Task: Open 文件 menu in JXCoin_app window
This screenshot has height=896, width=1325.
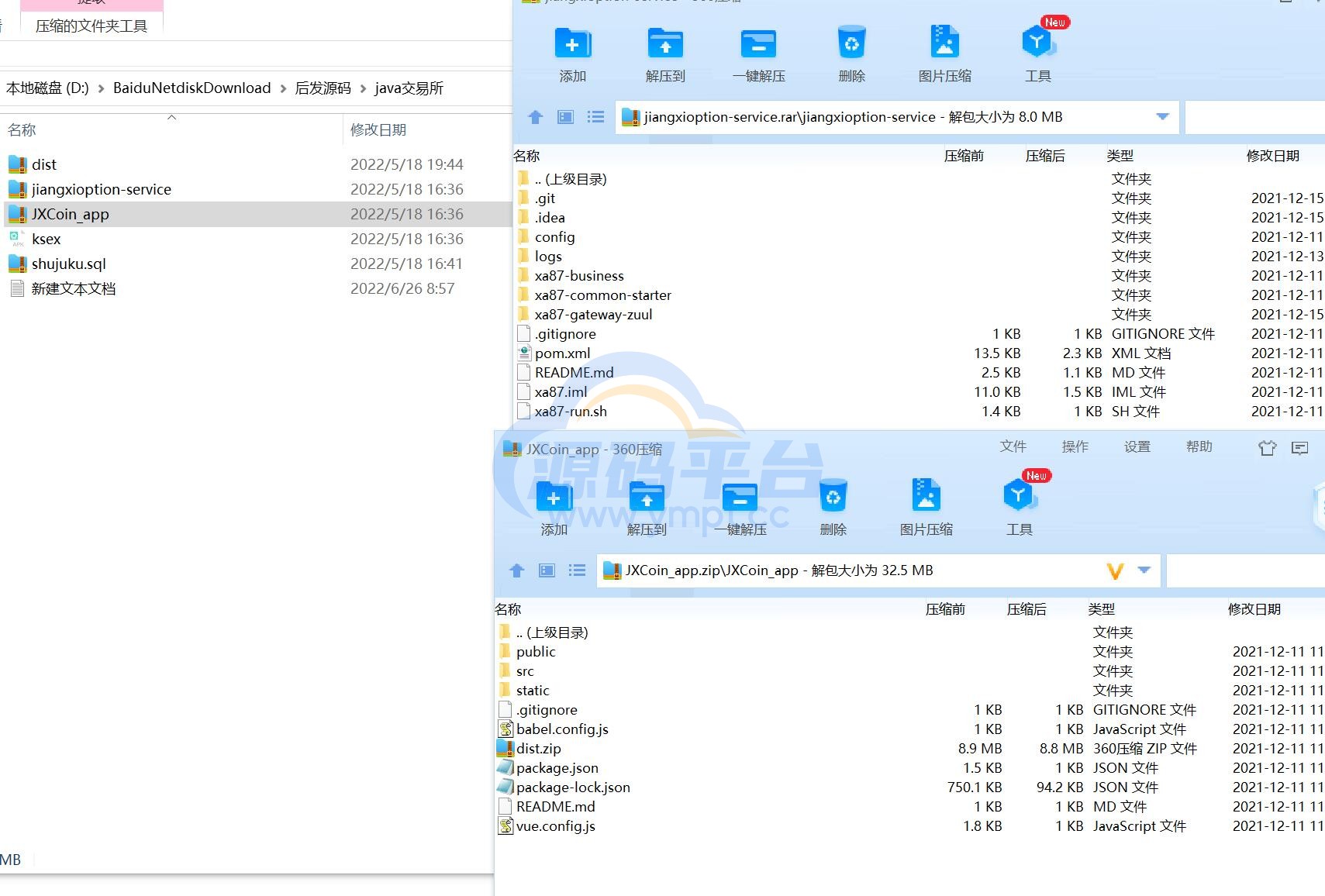Action: point(1013,446)
